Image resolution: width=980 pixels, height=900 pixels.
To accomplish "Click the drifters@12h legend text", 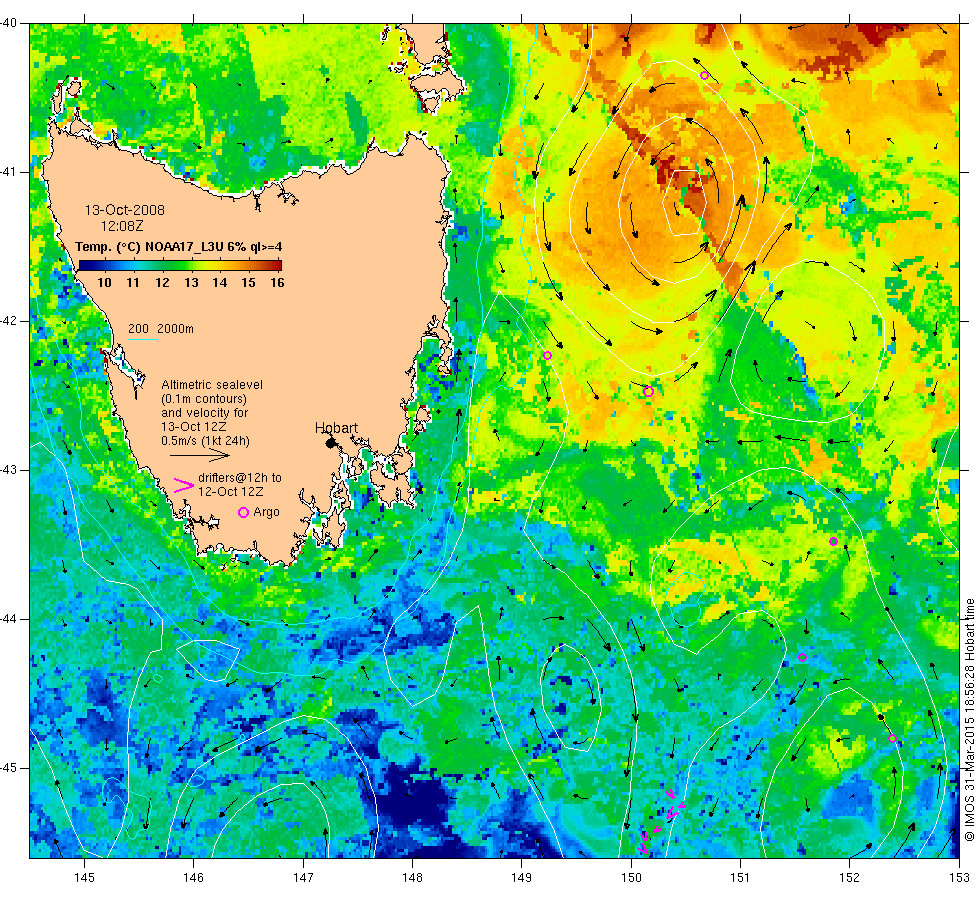I will click(x=240, y=484).
